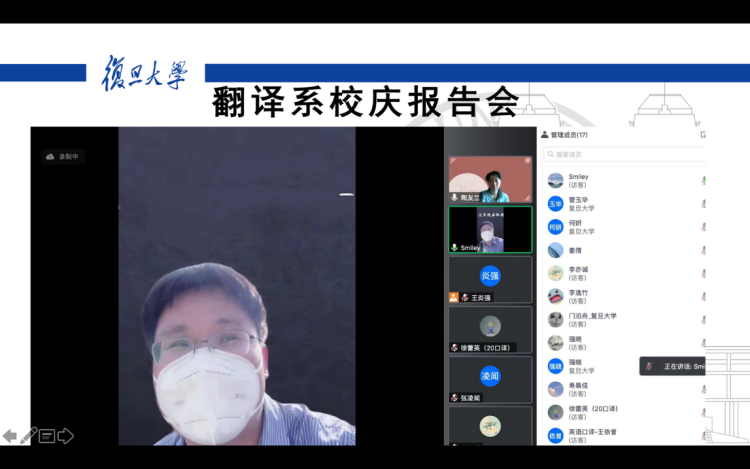Select the pen annotation tool
Image resolution: width=750 pixels, height=469 pixels.
tap(28, 436)
